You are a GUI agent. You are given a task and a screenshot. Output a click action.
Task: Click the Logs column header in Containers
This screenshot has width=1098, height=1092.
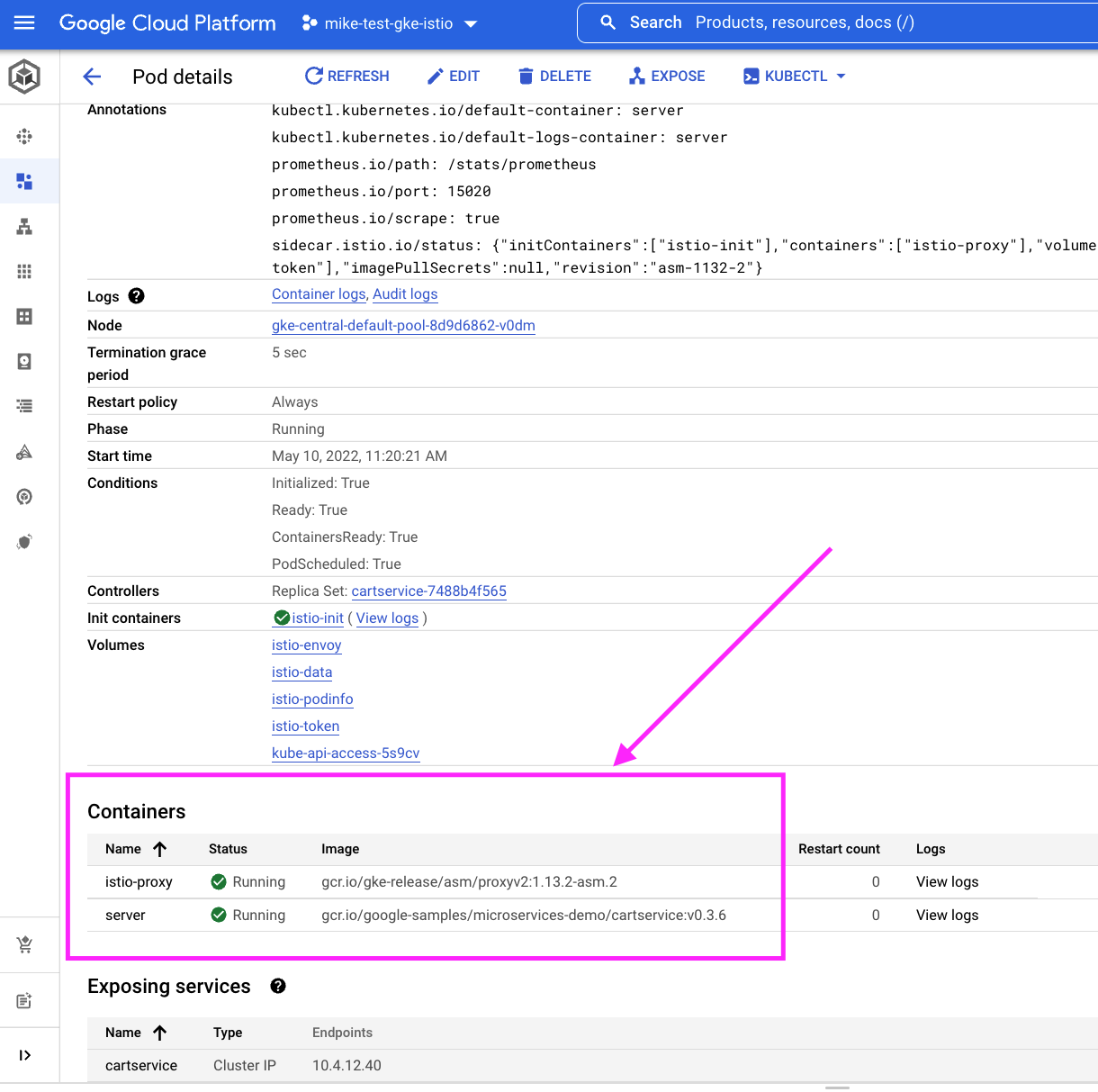pos(931,849)
